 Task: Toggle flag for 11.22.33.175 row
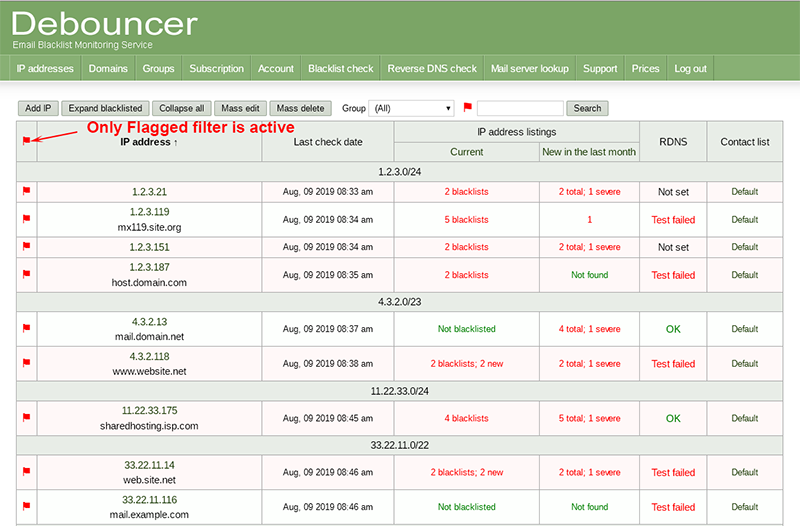[27, 417]
